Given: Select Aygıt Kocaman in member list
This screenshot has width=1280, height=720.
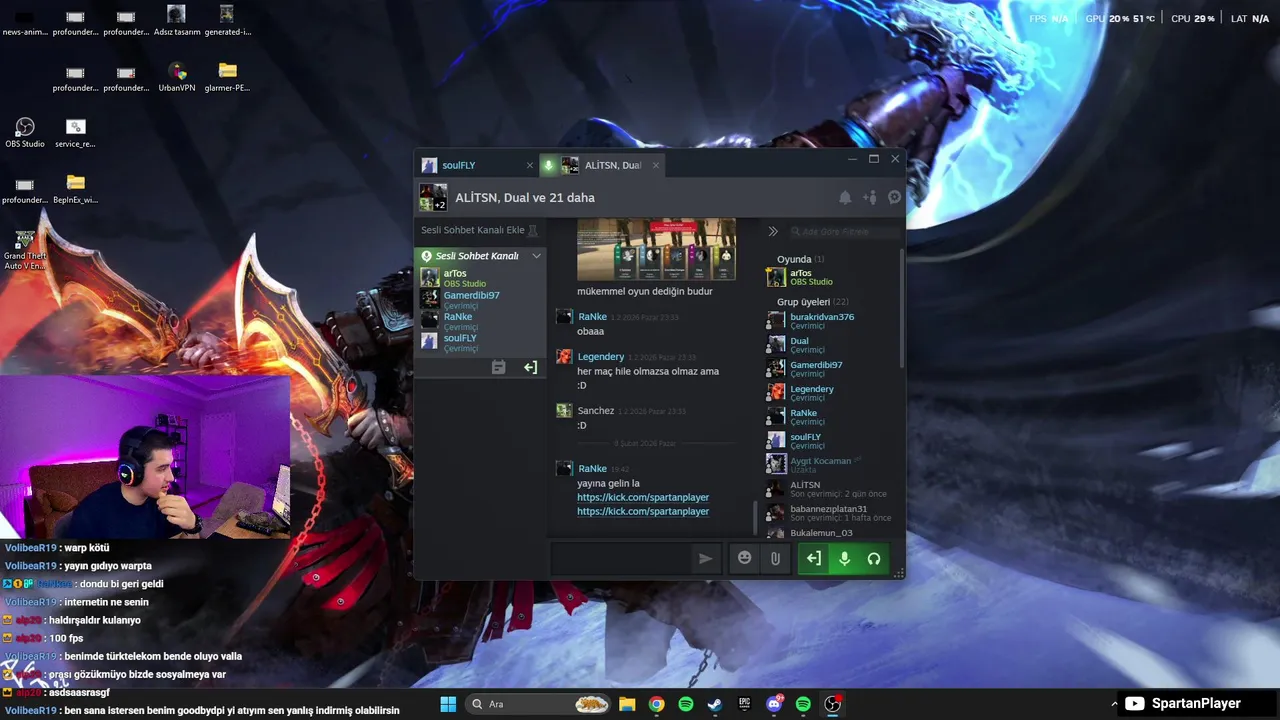Looking at the screenshot, I should (830, 465).
